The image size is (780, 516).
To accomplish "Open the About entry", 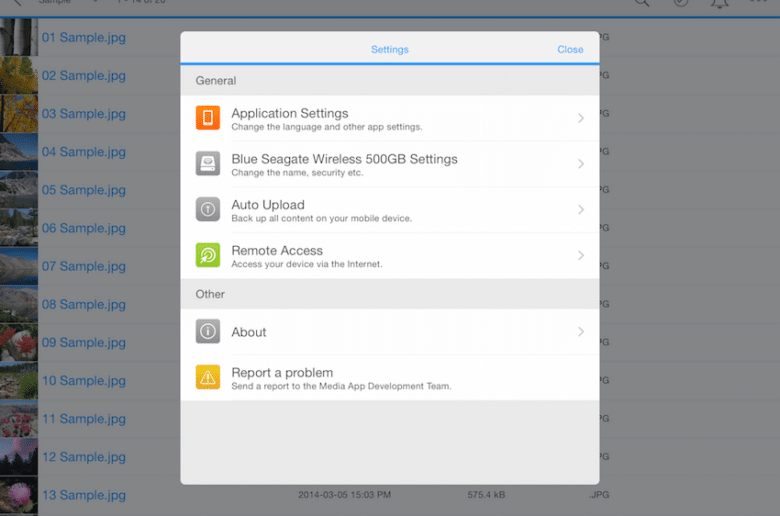I will click(390, 332).
